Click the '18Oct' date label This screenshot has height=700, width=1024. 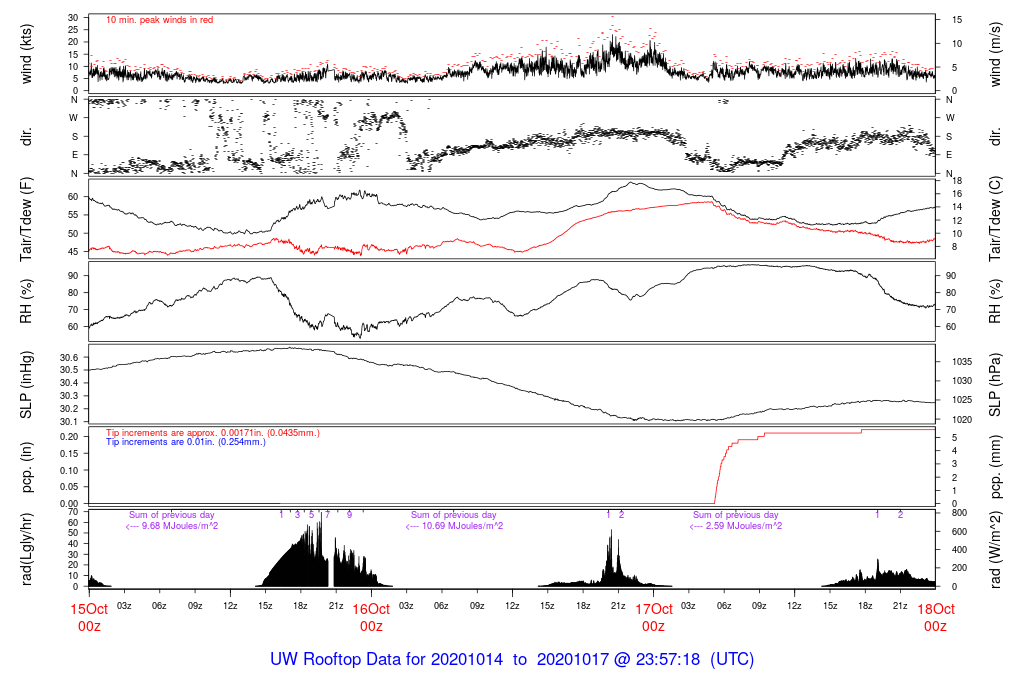tap(936, 609)
